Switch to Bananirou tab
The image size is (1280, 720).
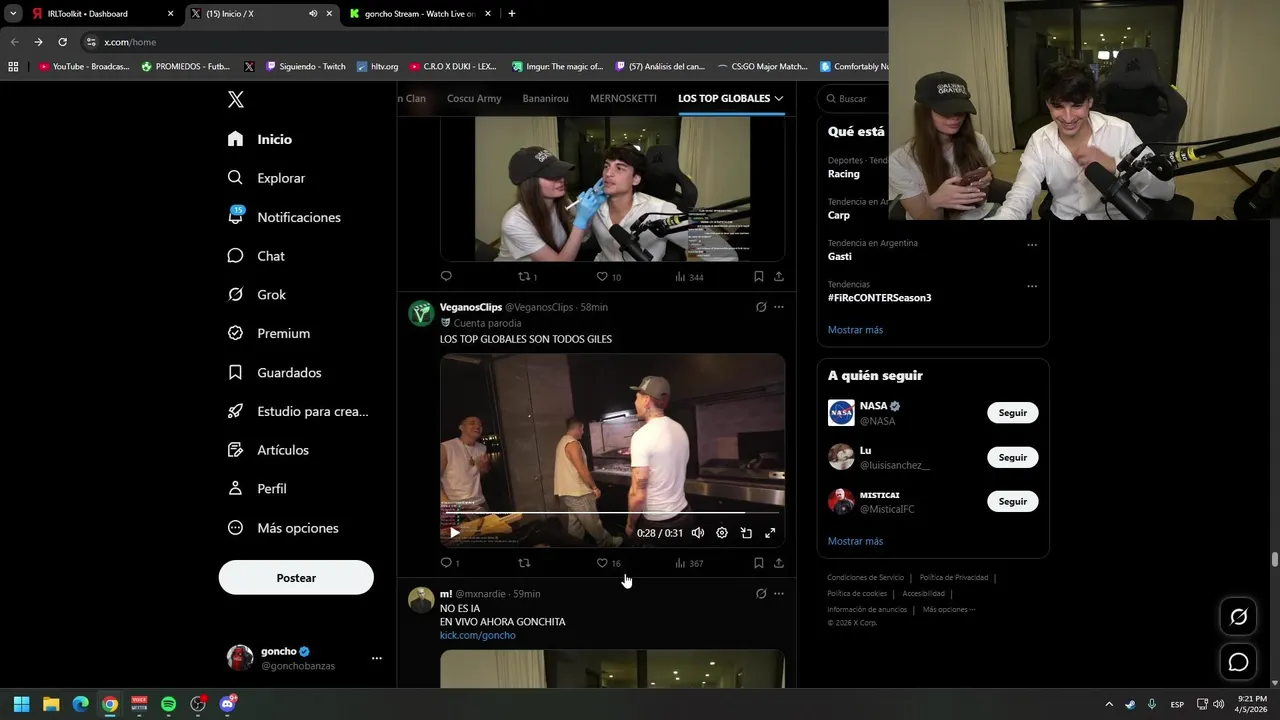click(545, 98)
